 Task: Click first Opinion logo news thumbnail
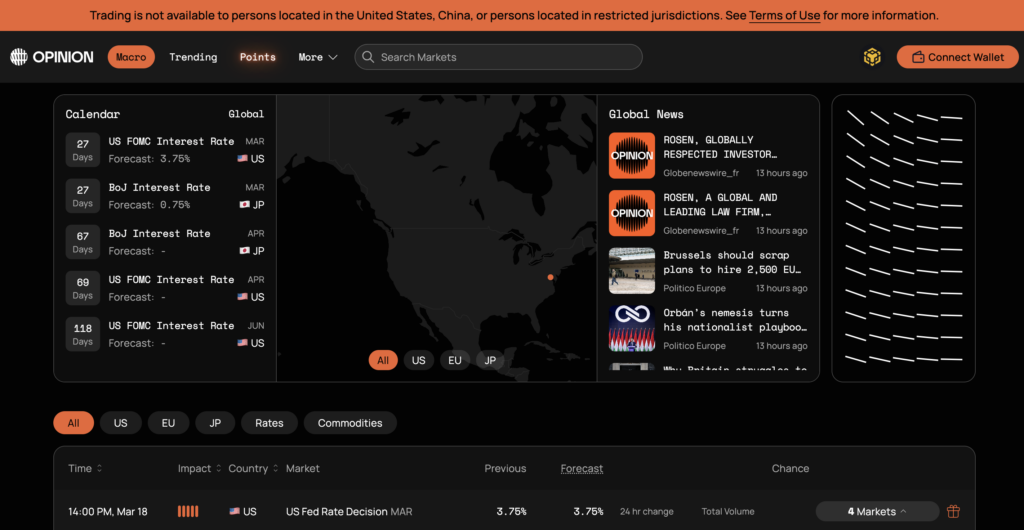pyautogui.click(x=632, y=156)
